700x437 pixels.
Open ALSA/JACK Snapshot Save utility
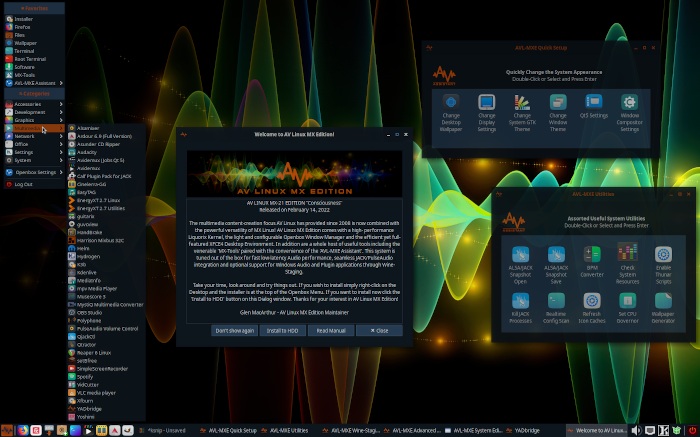(556, 262)
